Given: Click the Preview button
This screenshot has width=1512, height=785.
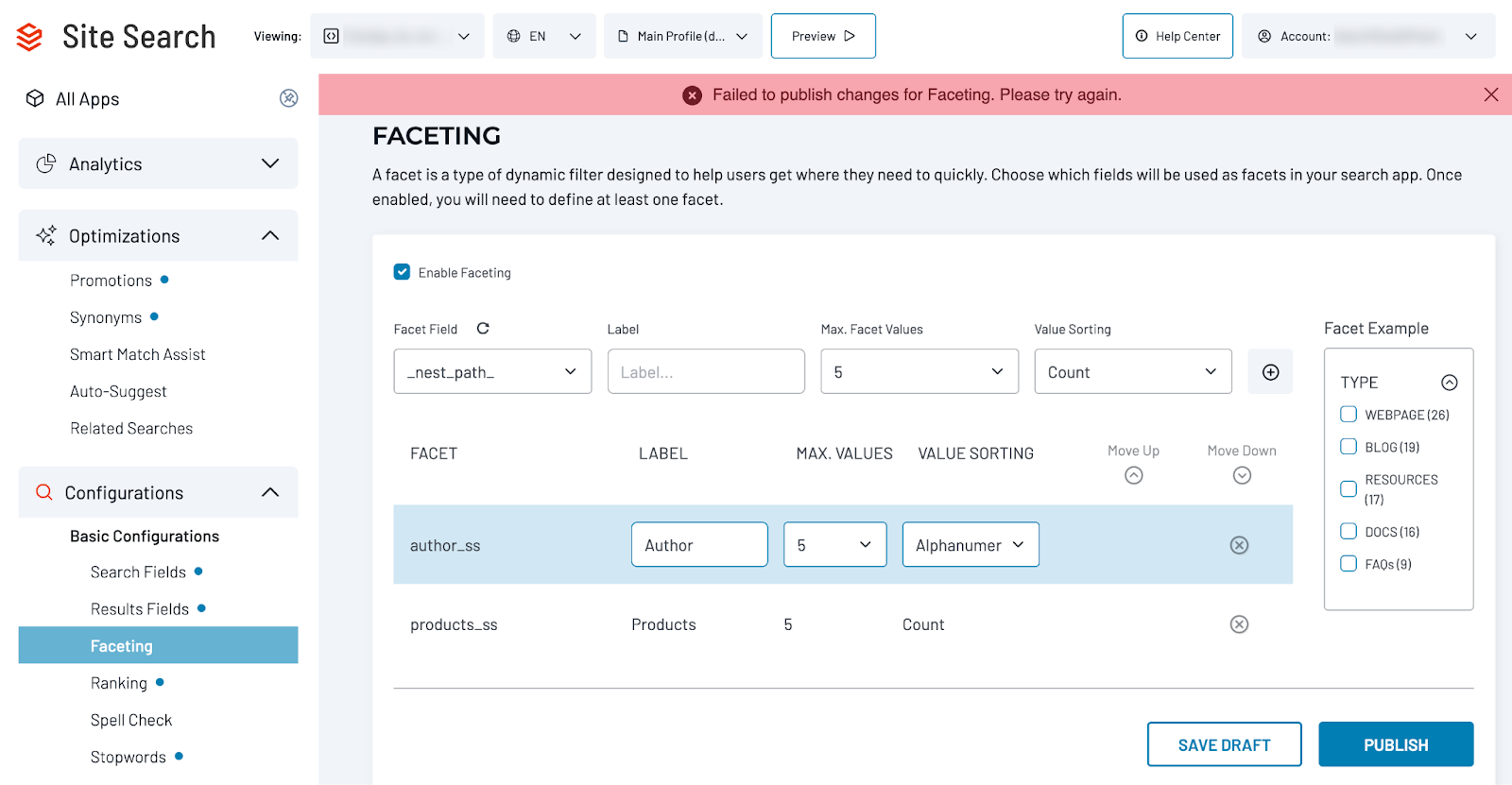Looking at the screenshot, I should point(823,36).
